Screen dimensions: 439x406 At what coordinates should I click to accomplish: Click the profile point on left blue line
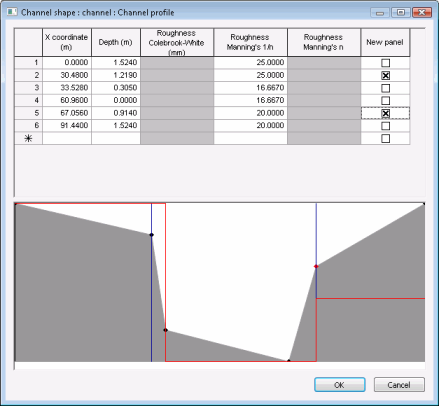tap(151, 235)
